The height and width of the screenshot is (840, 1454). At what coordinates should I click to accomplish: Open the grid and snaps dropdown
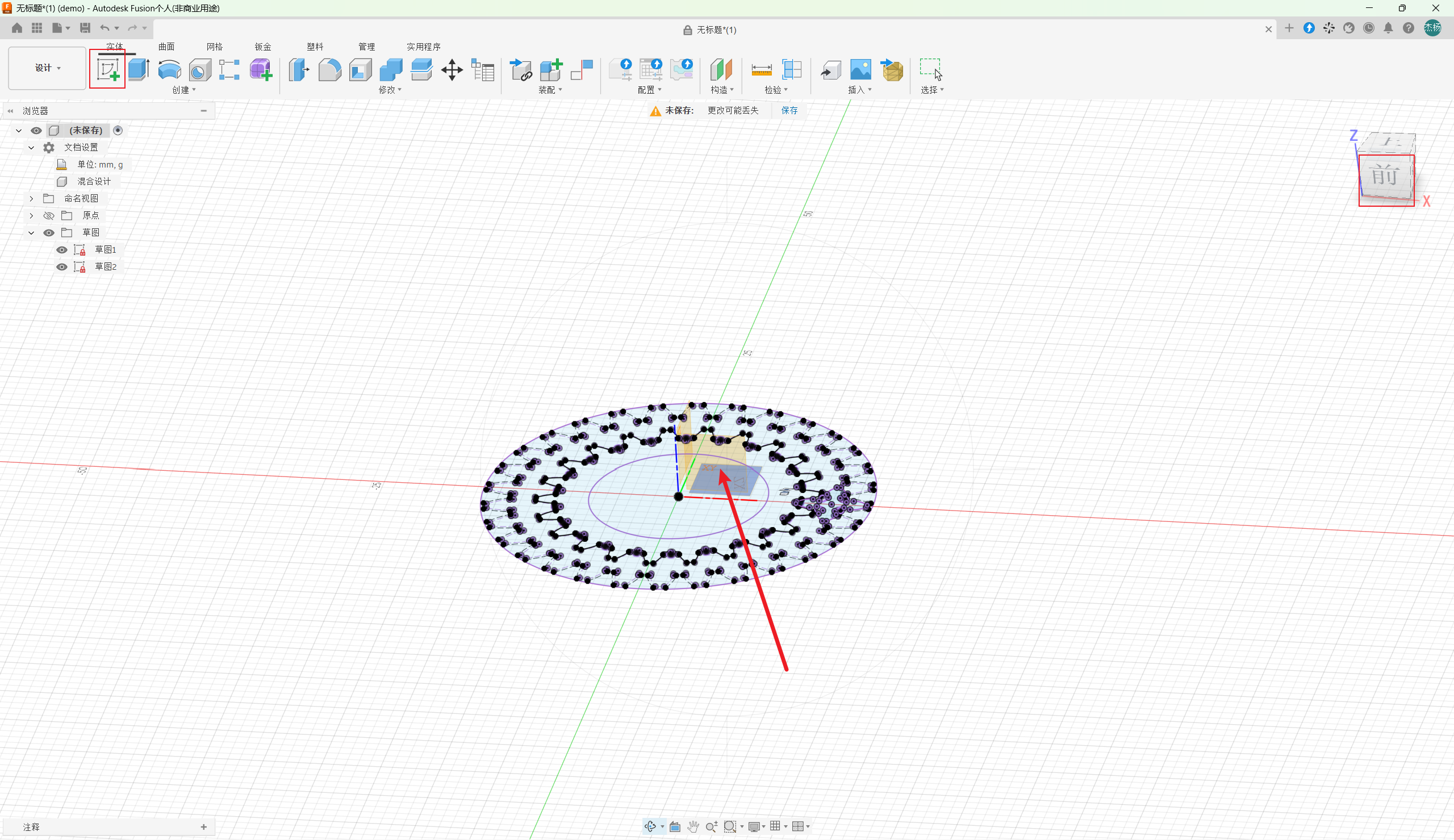click(778, 826)
